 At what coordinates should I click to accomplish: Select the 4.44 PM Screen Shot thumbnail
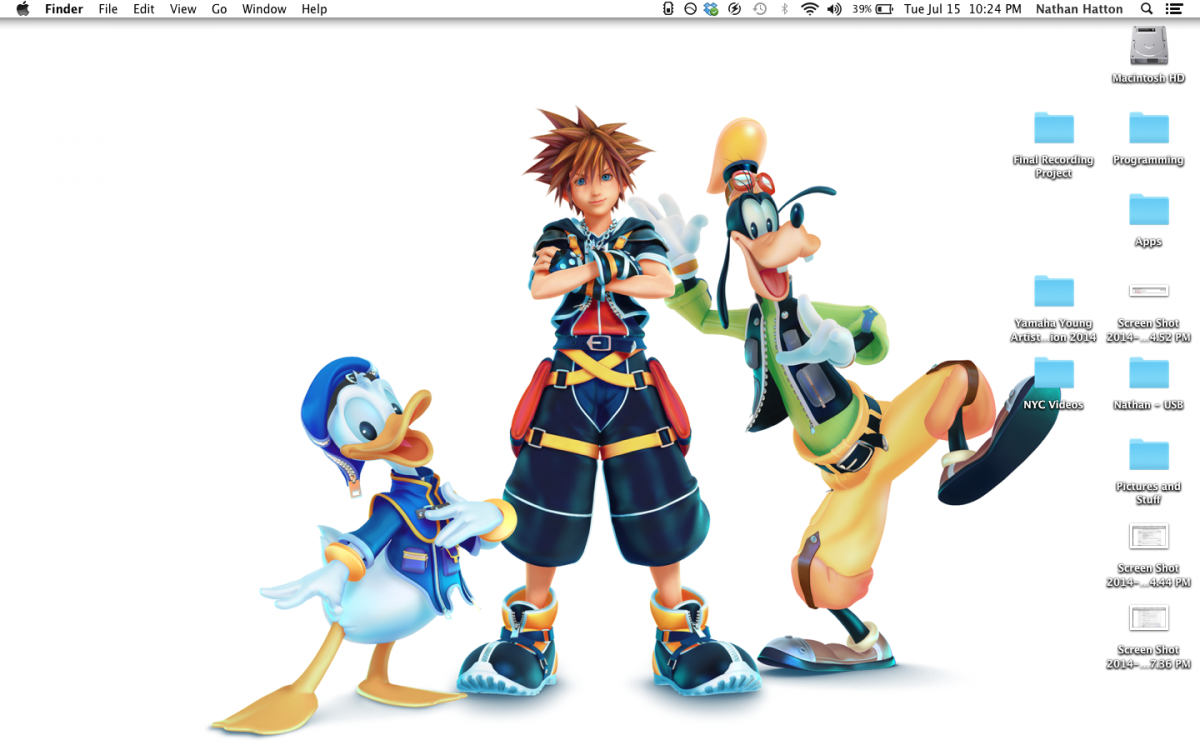point(1148,537)
